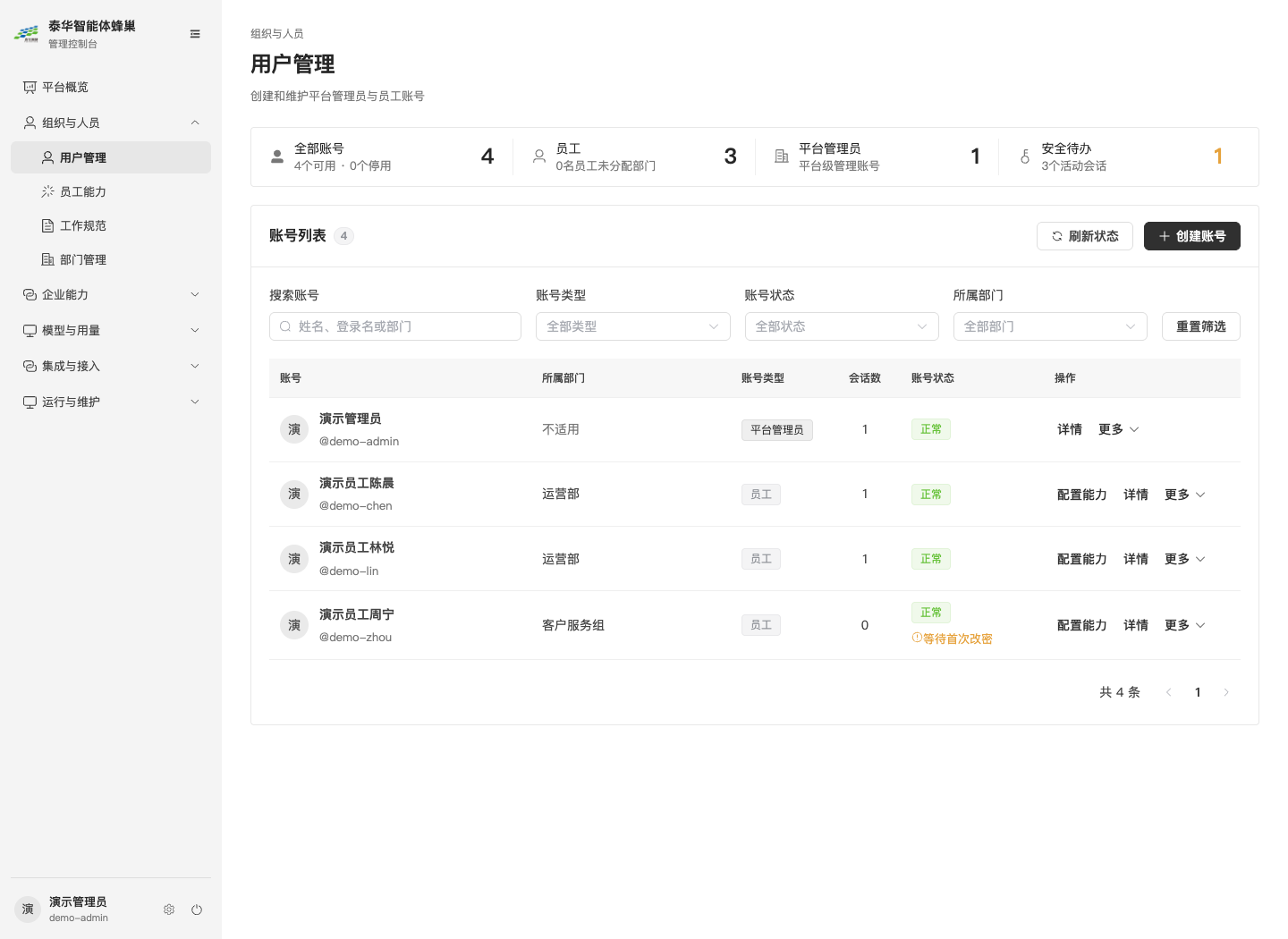Open the 所属部门 filter dropdown

coord(1050,326)
